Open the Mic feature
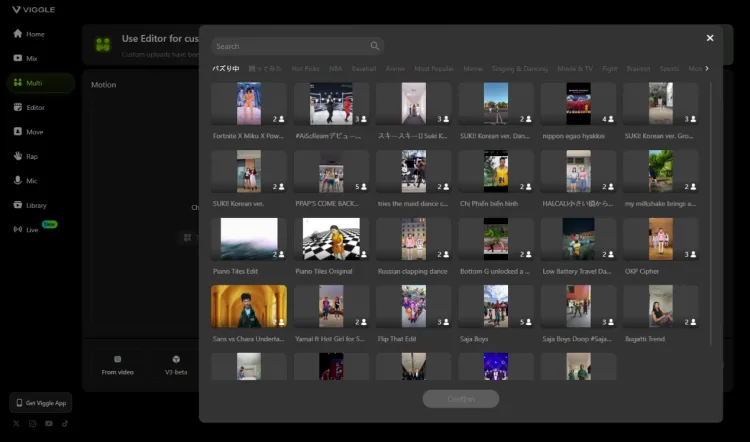Image resolution: width=750 pixels, height=442 pixels. tap(27, 180)
